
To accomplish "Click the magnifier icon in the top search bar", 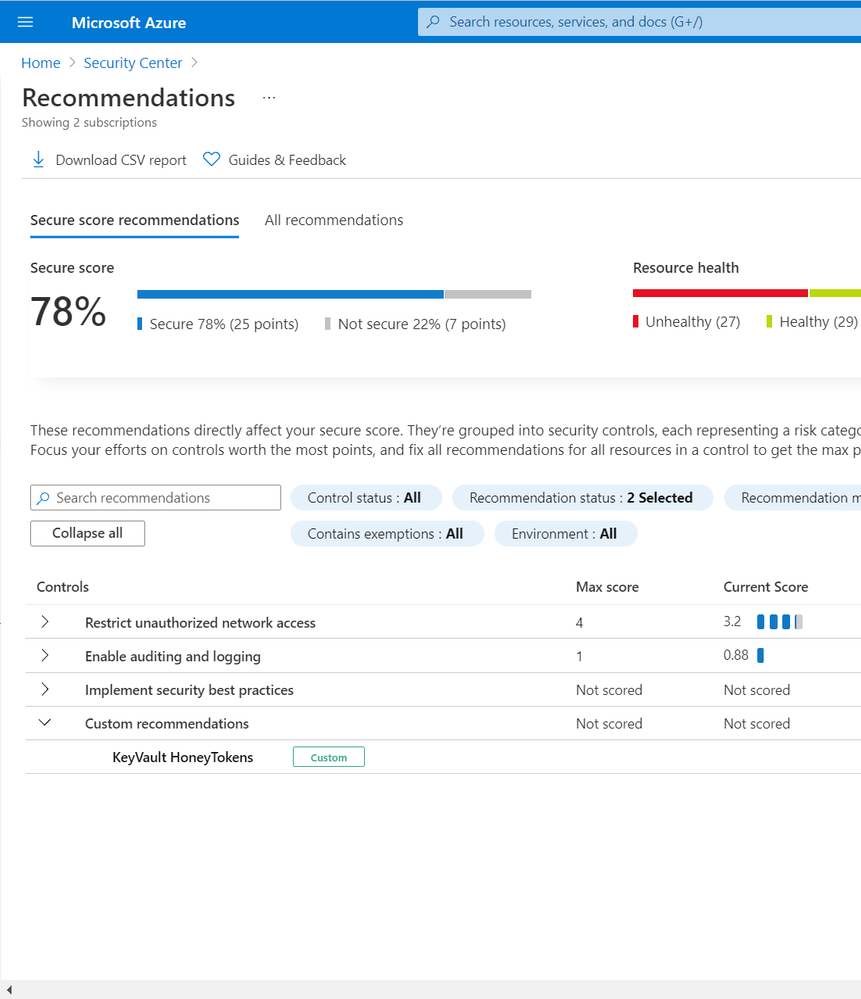I will coord(434,22).
